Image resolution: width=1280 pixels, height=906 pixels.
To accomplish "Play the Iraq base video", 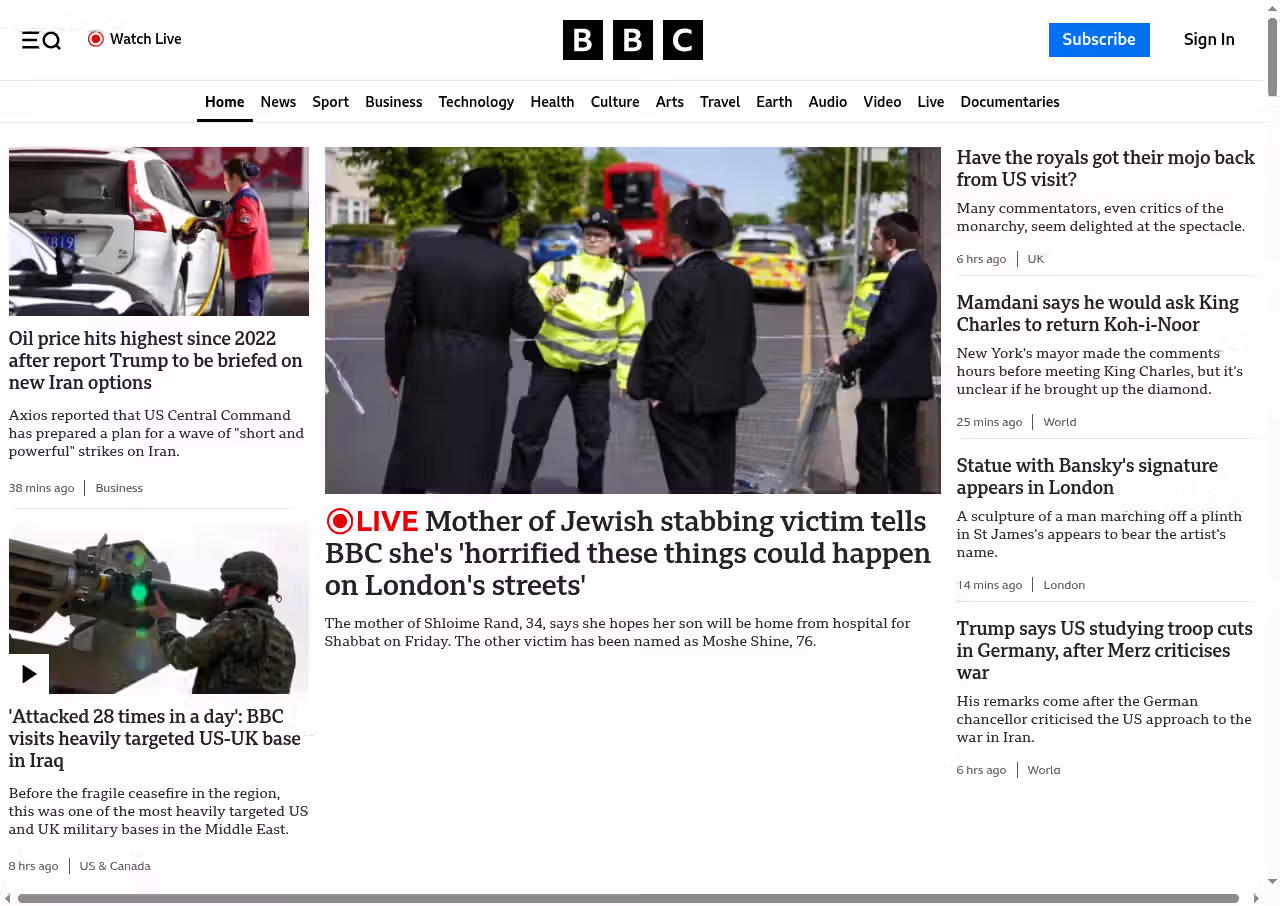I will [x=29, y=674].
